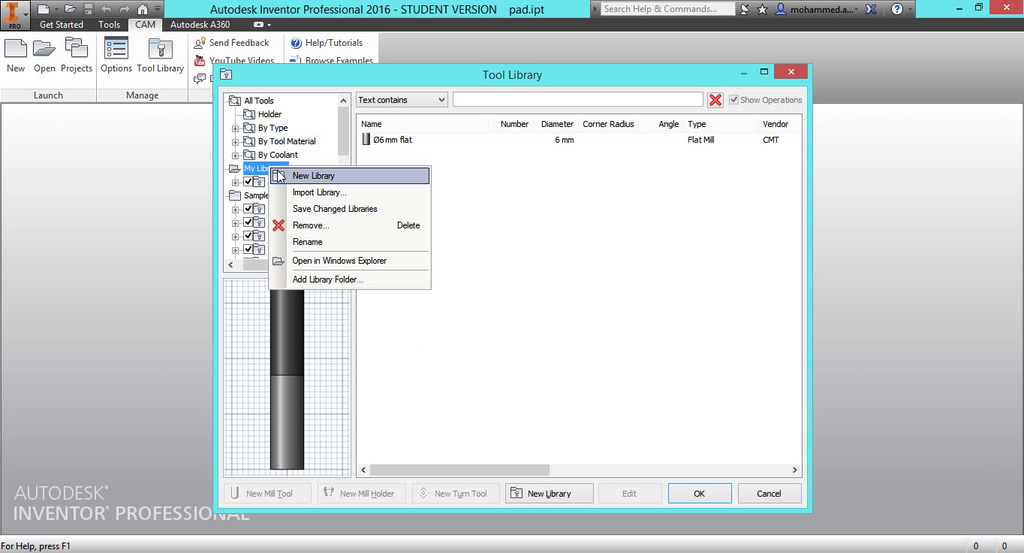Choose Save Changed Libraries menu entry
1024x553 pixels.
(x=350, y=209)
